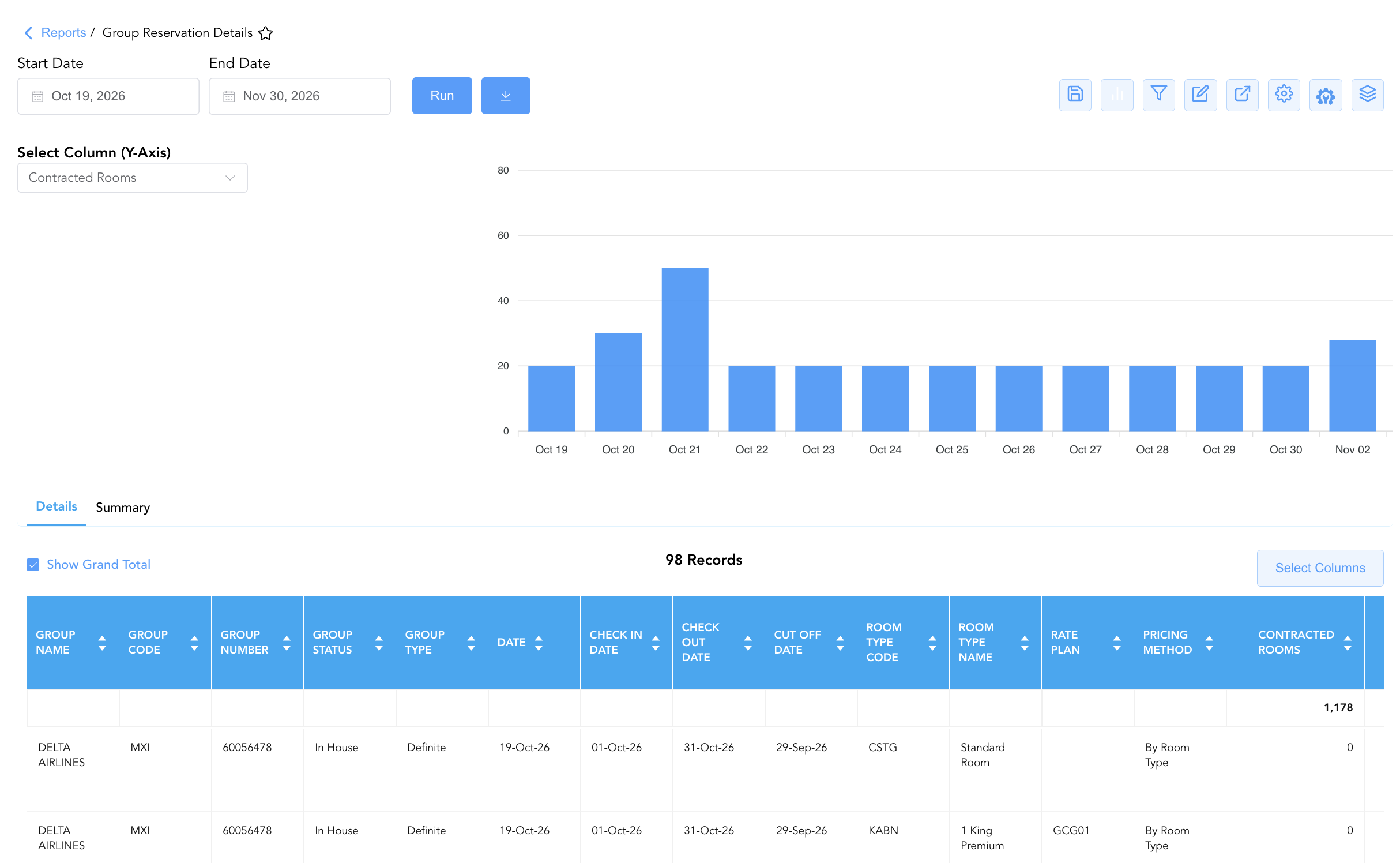Open the Select Columns button

1320,568
